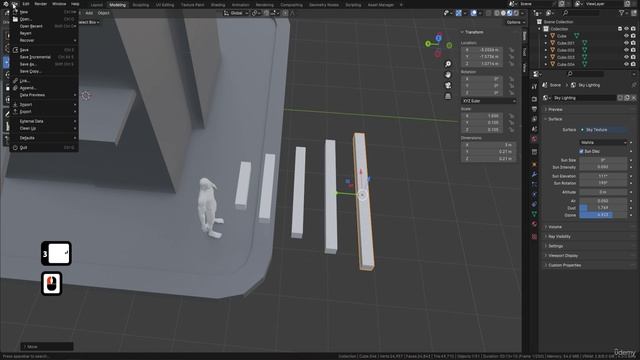Switch to the Modeling workspace tab
Viewport: 640px width, 360px height.
118,5
